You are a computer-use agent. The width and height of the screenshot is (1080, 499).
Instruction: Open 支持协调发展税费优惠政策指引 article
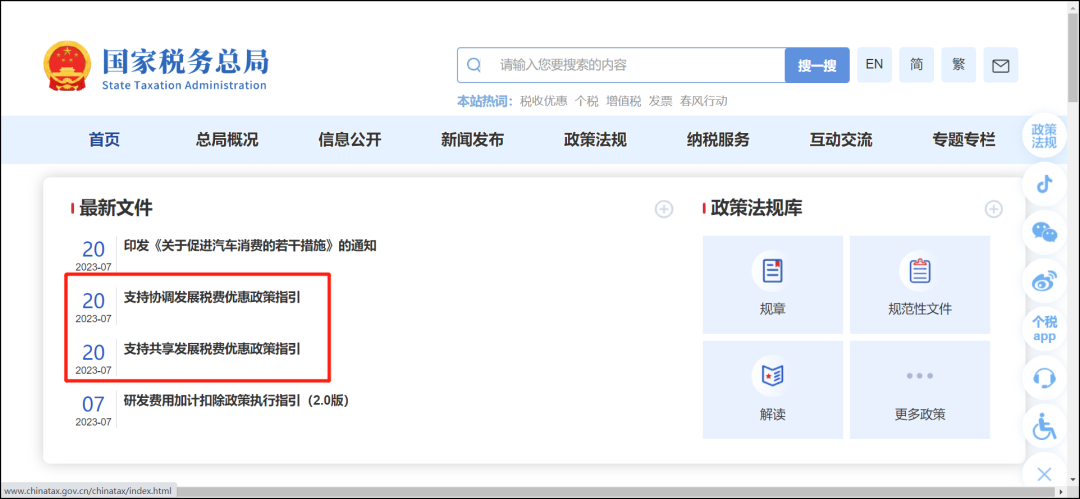(x=212, y=297)
